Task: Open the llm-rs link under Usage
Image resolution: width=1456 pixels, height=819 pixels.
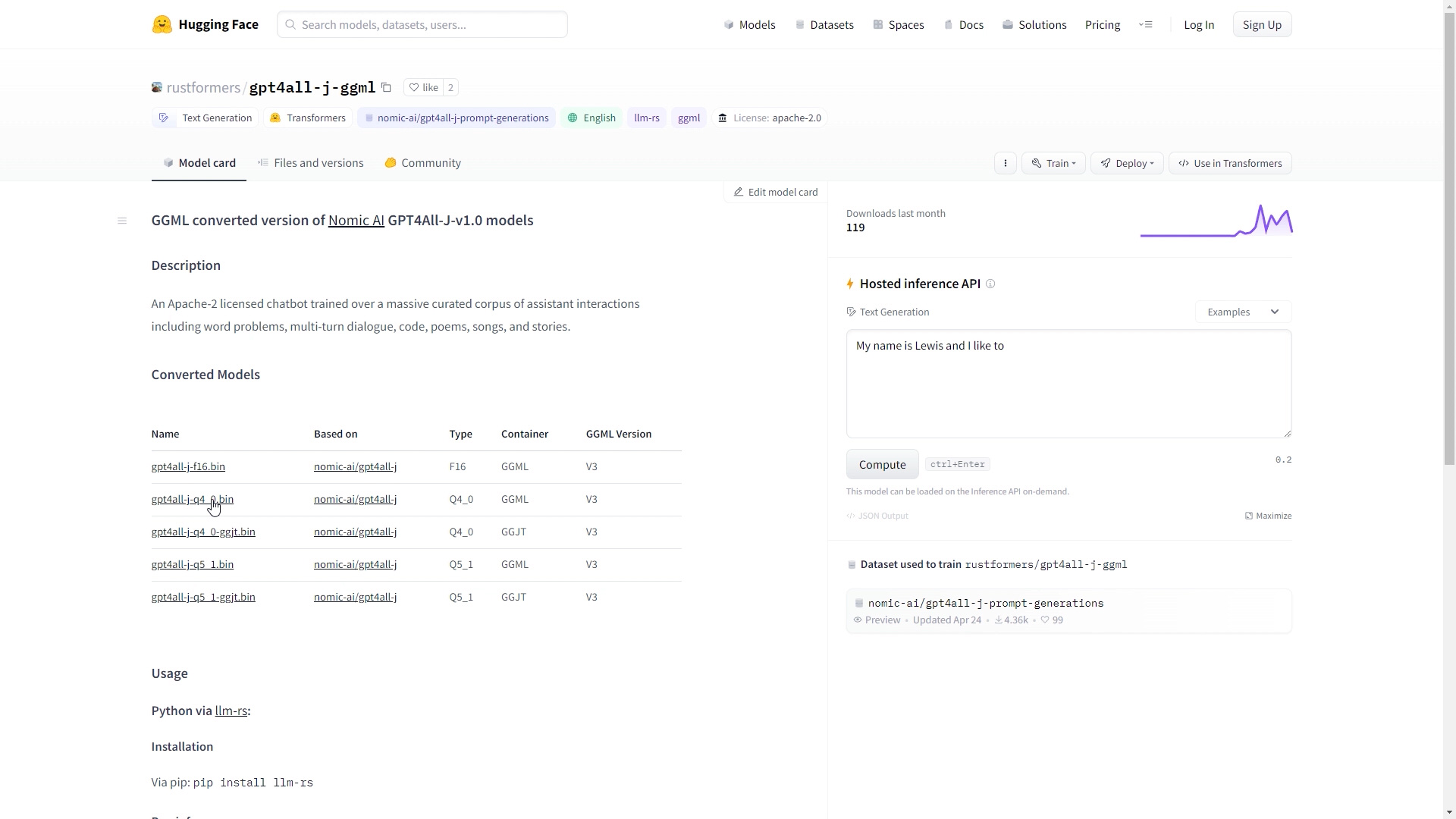Action: [231, 711]
